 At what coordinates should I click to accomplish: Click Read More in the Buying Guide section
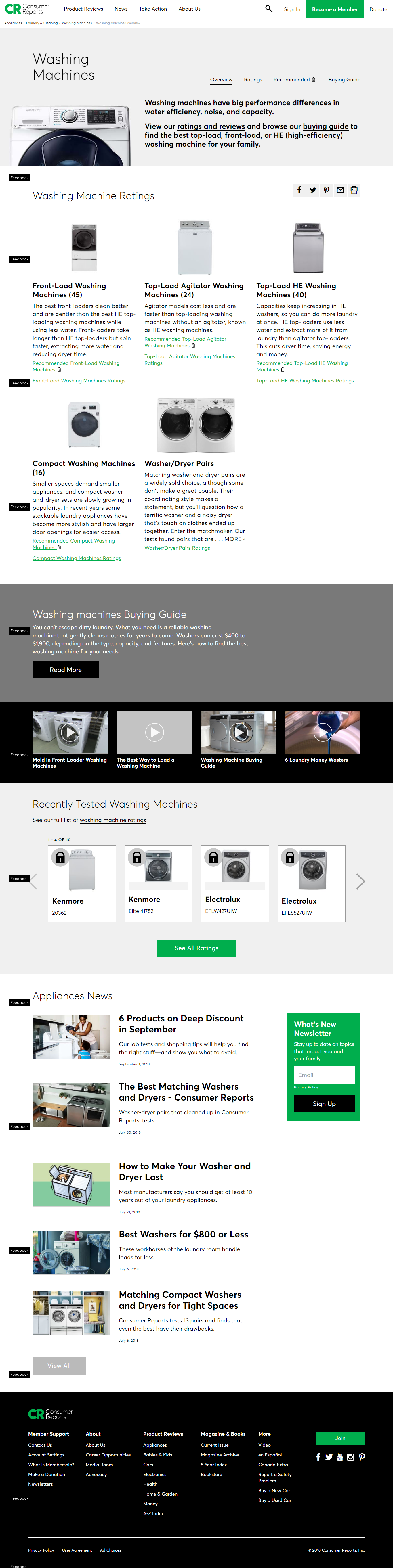(x=65, y=670)
